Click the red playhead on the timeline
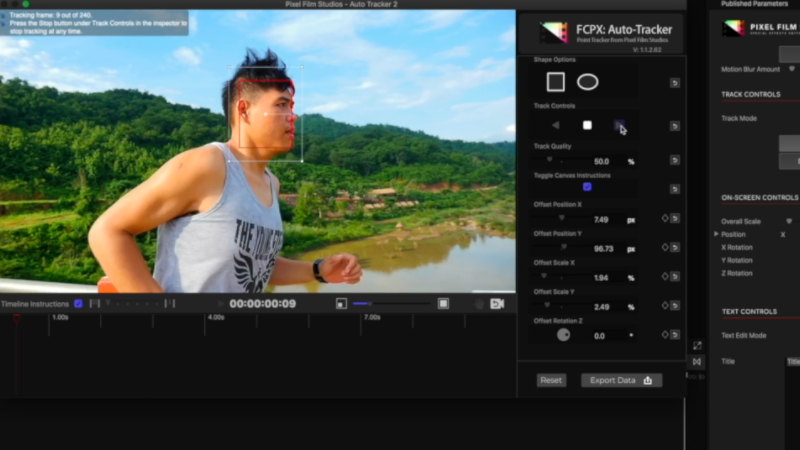The width and height of the screenshot is (800, 450). click(16, 318)
